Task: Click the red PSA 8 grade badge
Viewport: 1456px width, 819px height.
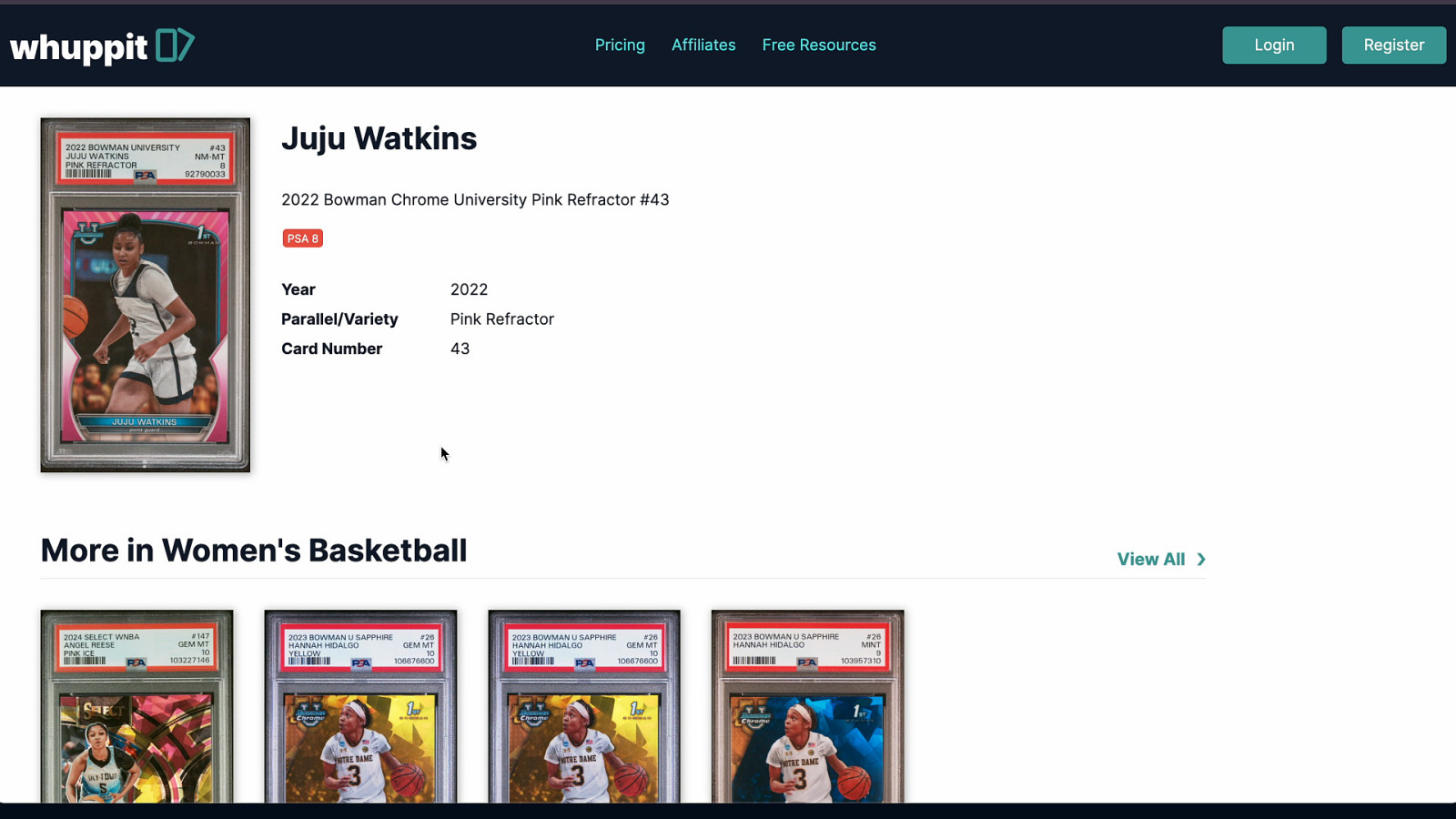Action: point(302,238)
